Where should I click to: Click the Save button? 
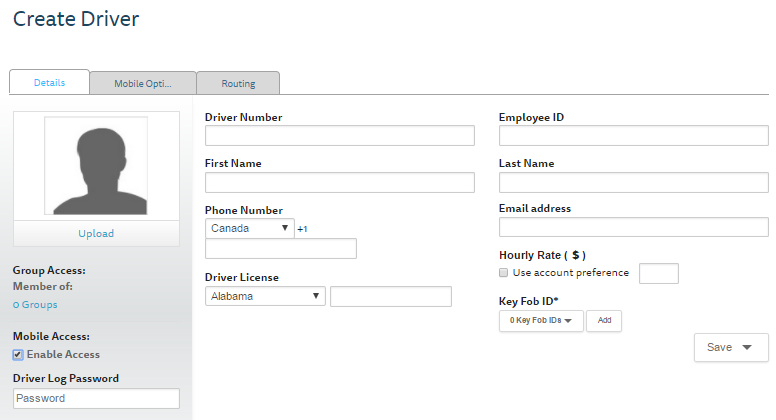[x=730, y=347]
